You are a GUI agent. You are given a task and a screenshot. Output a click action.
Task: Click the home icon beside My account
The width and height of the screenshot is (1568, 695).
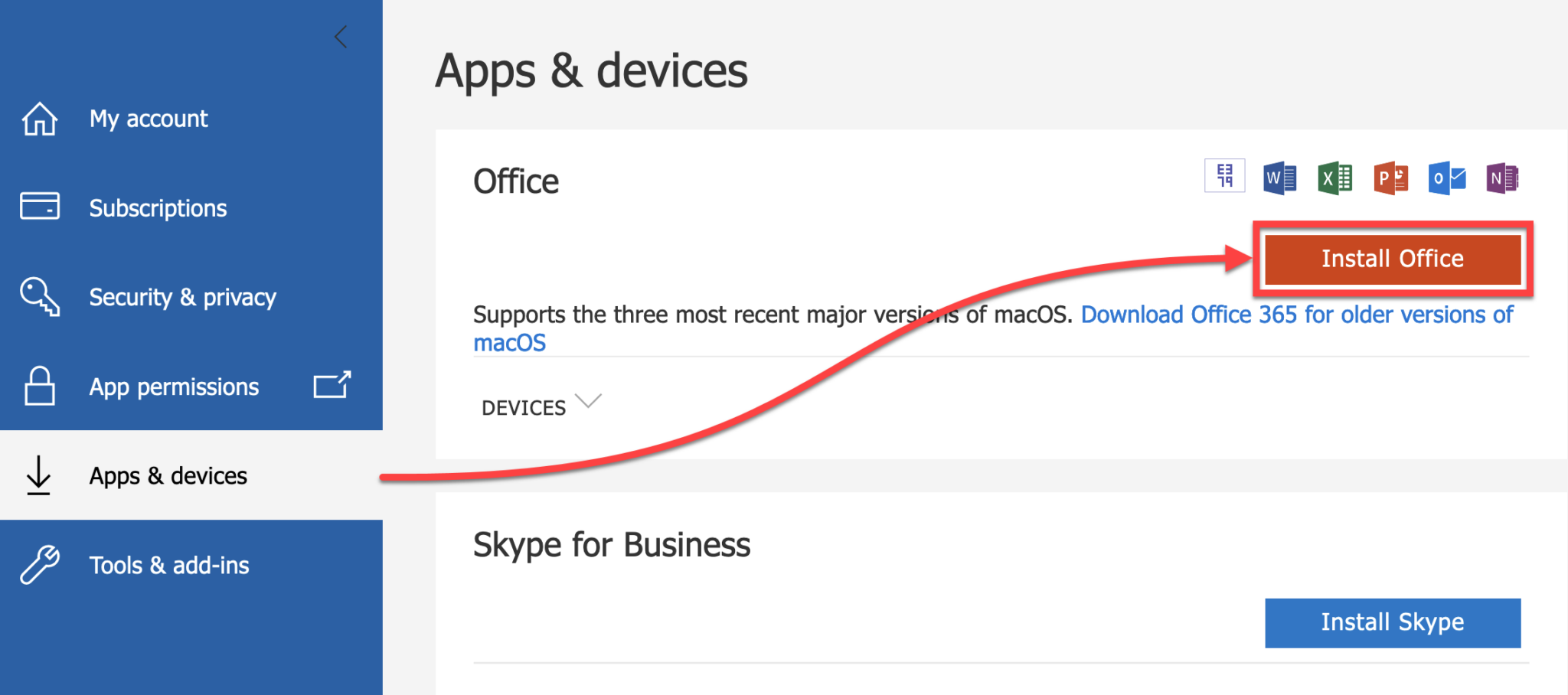[x=38, y=118]
